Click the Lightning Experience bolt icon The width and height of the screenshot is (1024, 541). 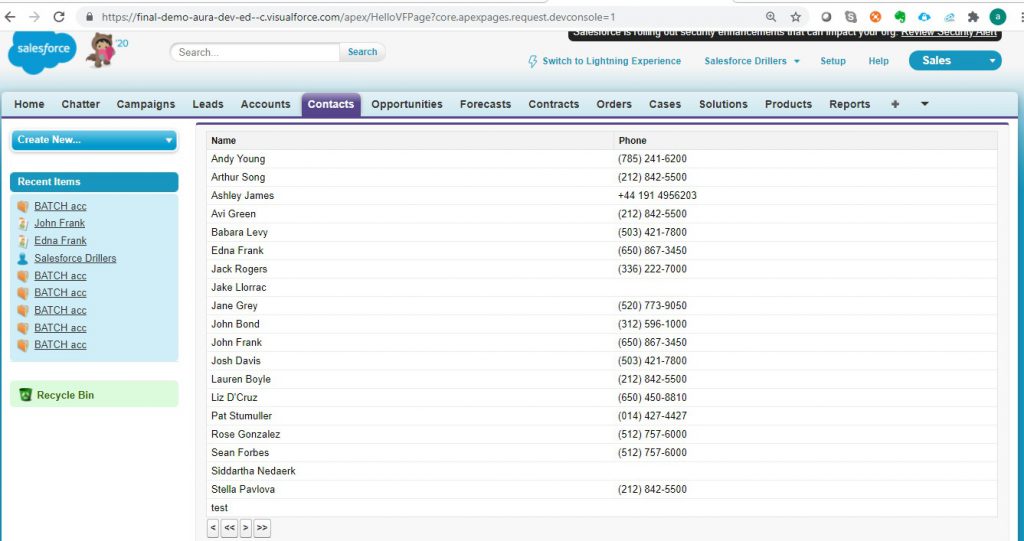pos(532,61)
